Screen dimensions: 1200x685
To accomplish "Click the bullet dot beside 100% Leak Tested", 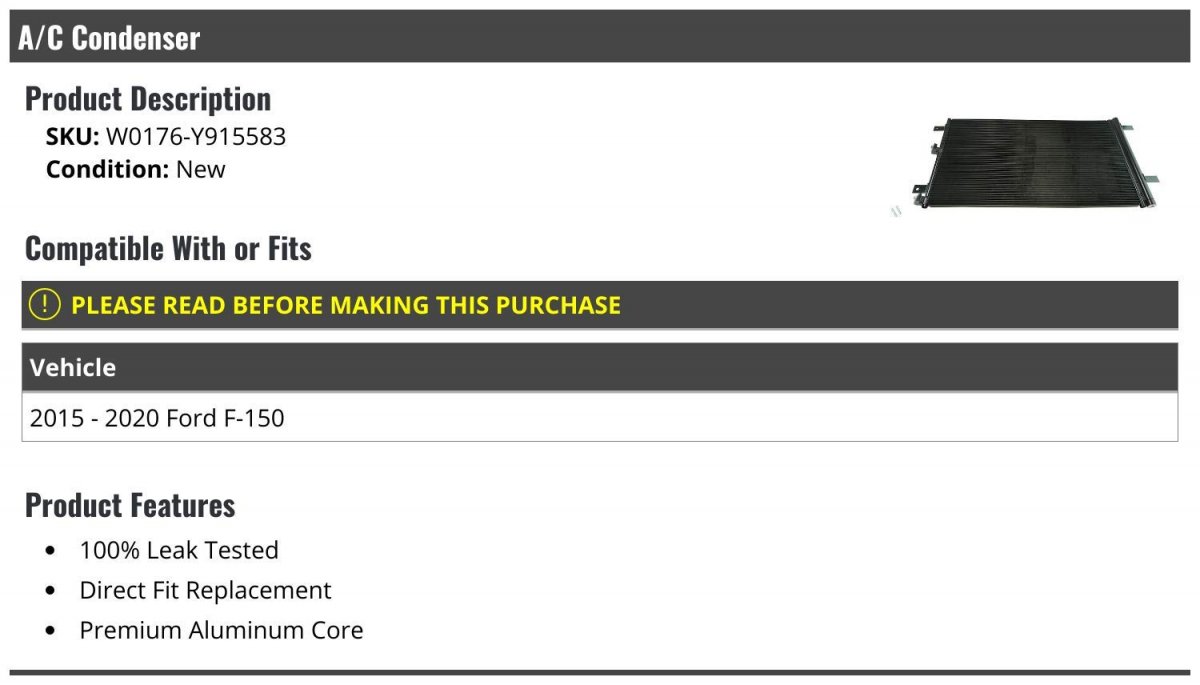I will (x=51, y=551).
